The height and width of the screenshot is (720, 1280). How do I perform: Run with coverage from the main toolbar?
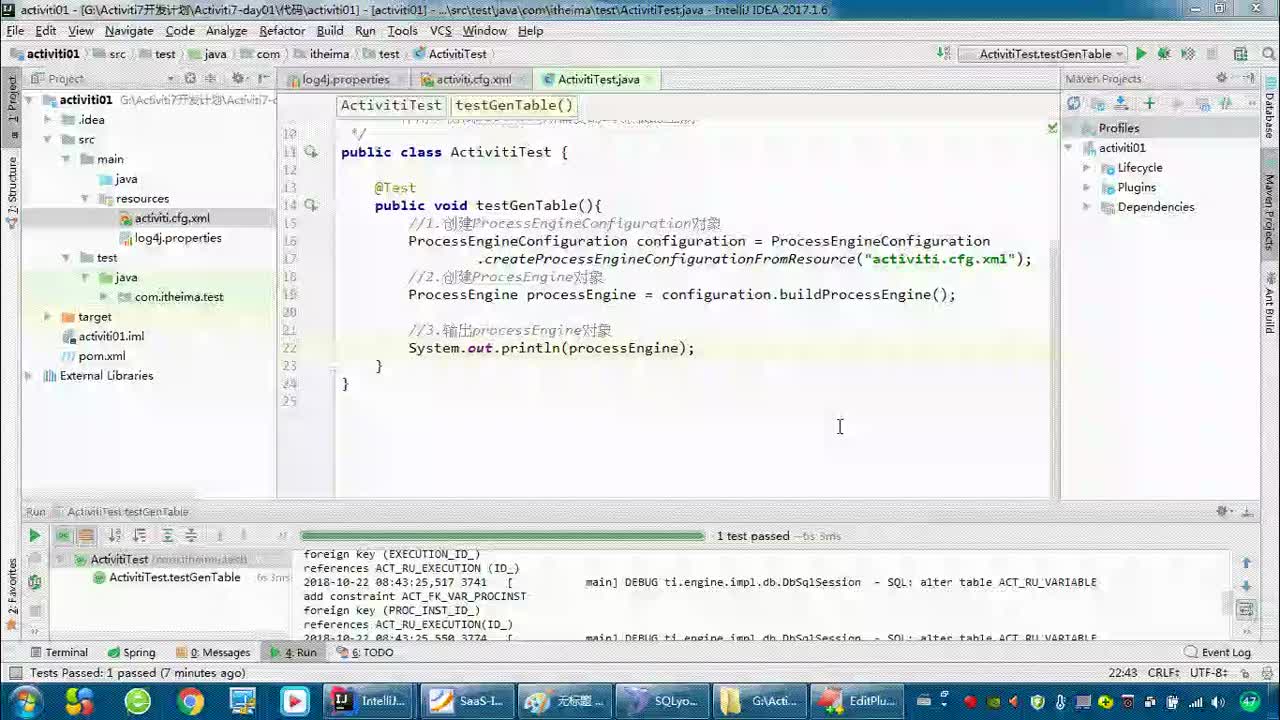[x=1187, y=54]
